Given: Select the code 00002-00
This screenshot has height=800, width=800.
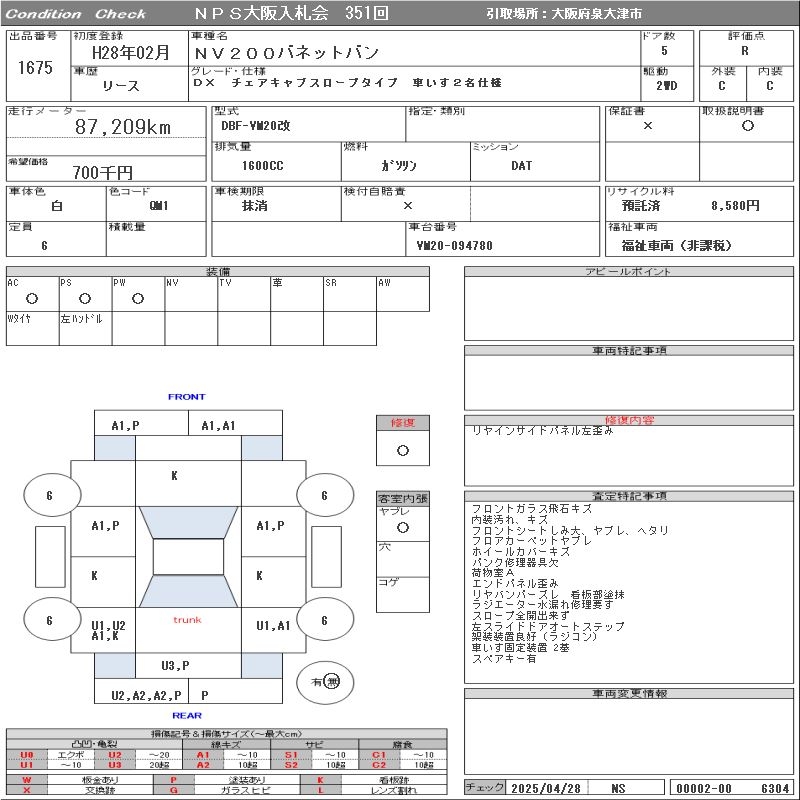Looking at the screenshot, I should pyautogui.click(x=704, y=788).
